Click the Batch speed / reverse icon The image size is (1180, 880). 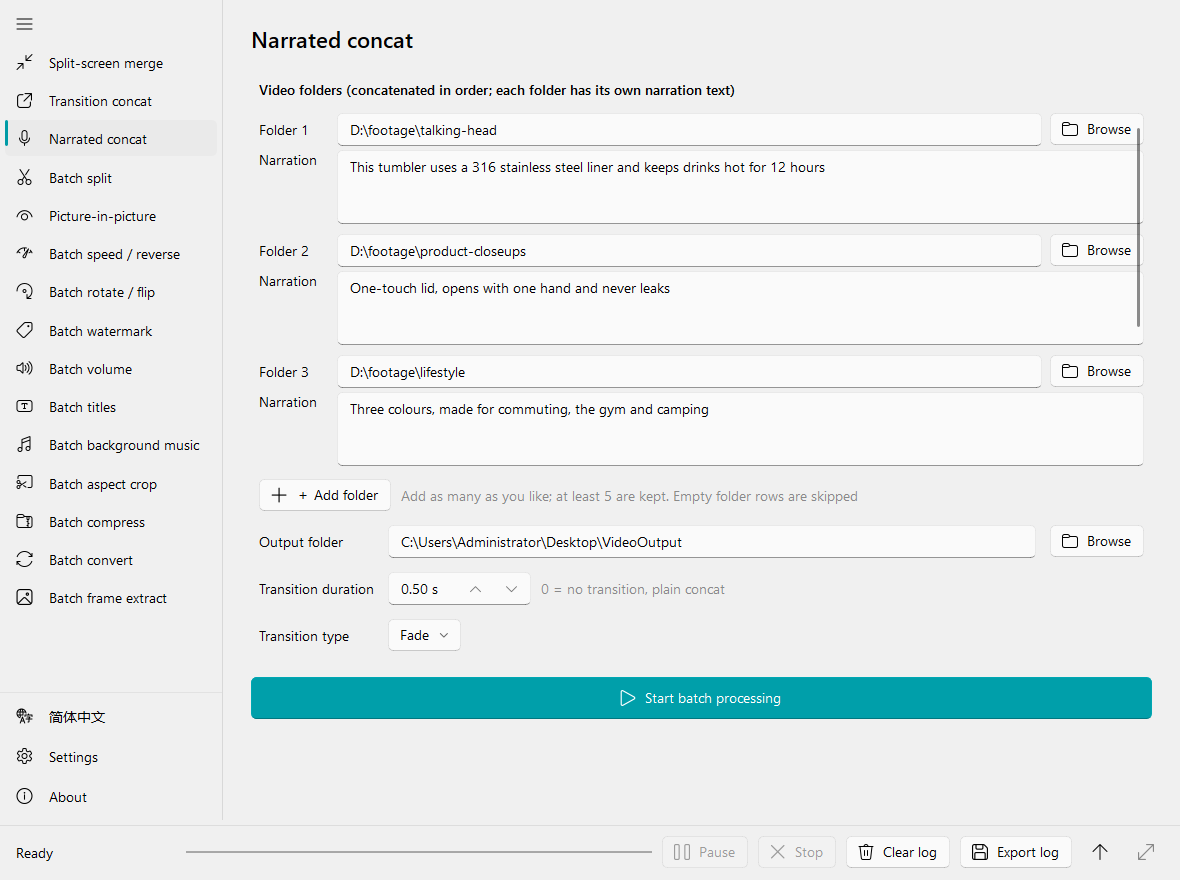[x=24, y=254]
